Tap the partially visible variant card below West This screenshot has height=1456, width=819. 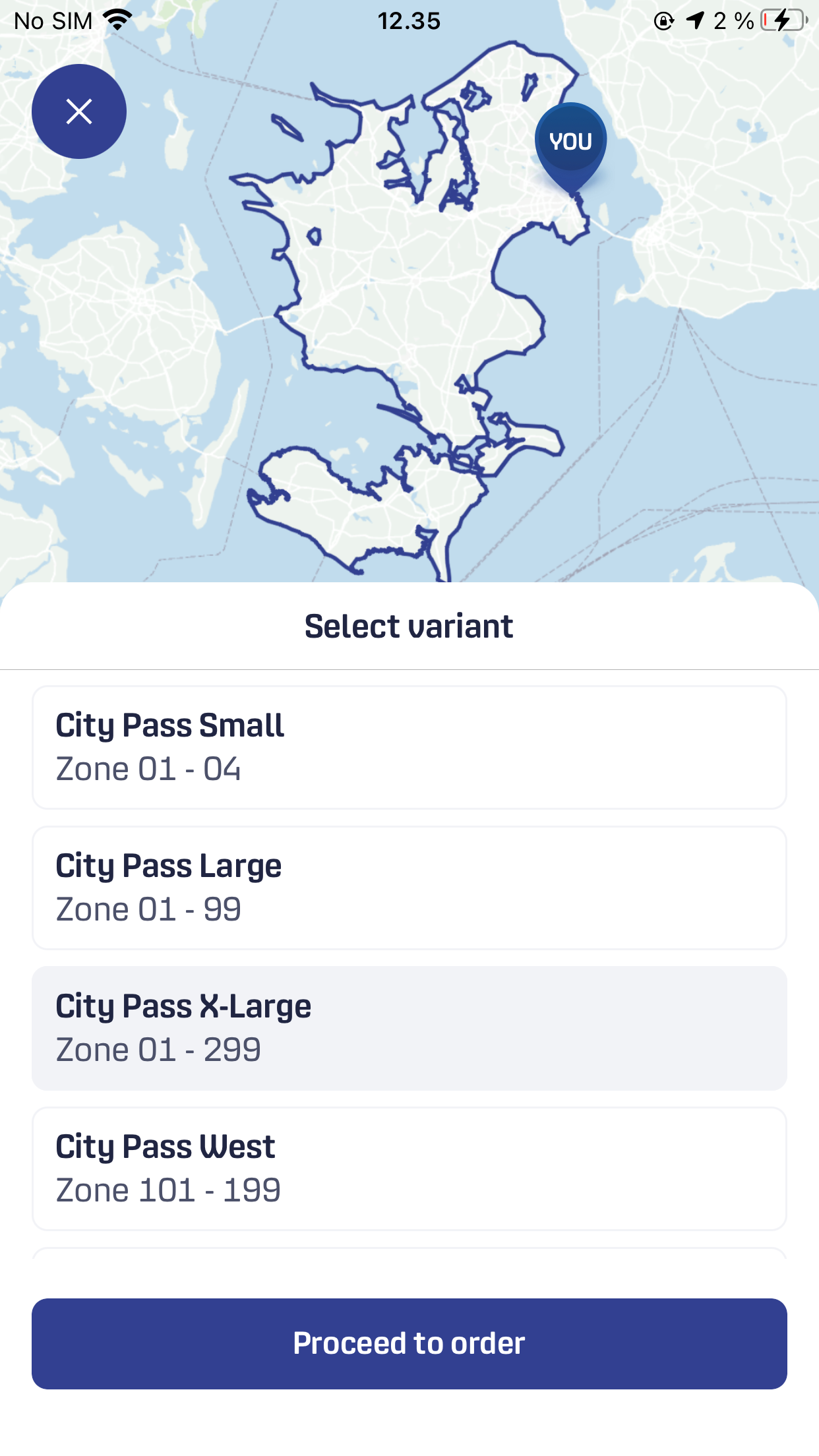coord(409,1253)
